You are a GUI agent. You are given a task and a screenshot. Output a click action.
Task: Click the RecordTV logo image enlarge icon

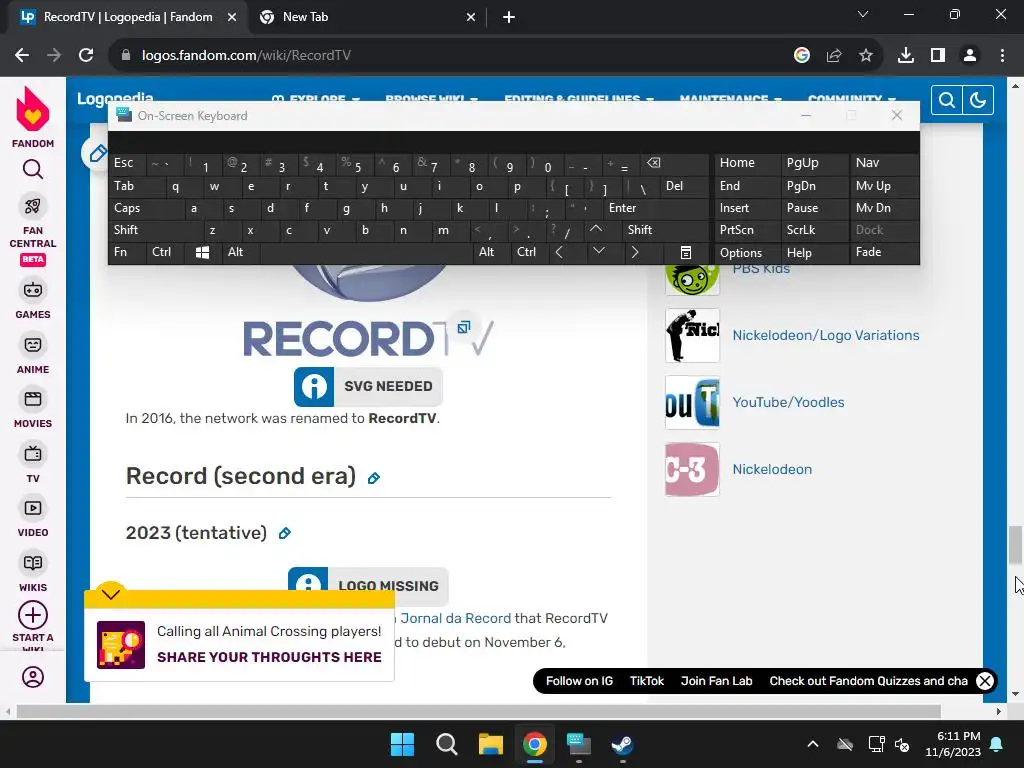click(464, 327)
